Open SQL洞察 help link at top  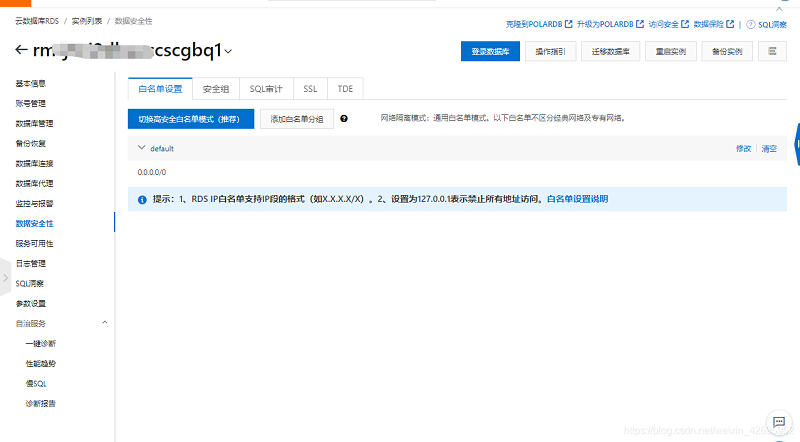click(x=771, y=24)
